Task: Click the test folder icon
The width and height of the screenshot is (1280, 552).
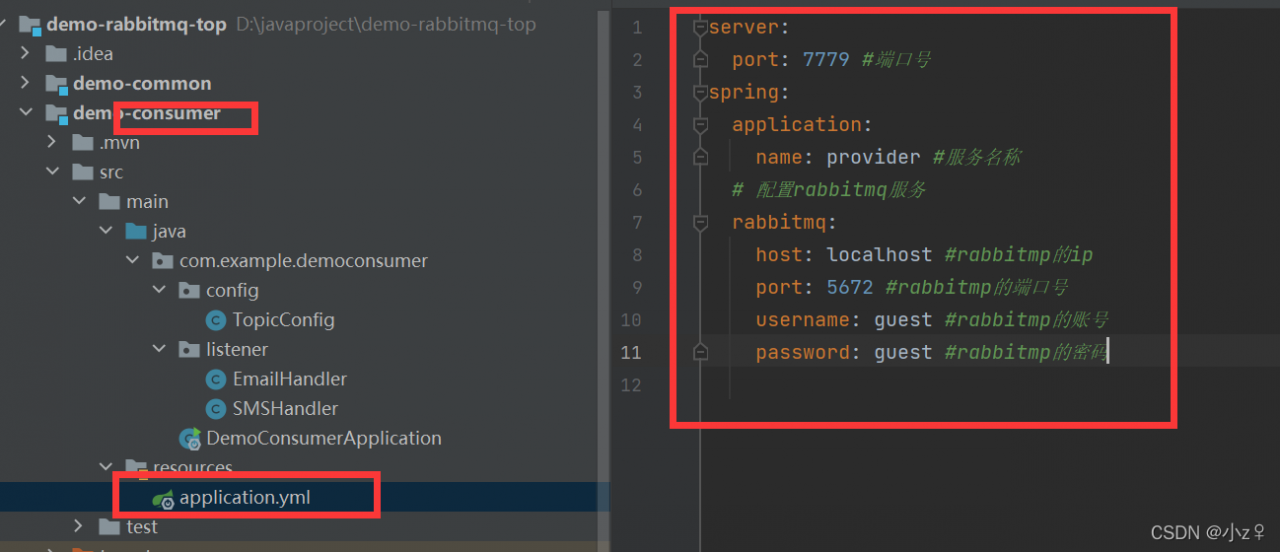Action: click(109, 526)
